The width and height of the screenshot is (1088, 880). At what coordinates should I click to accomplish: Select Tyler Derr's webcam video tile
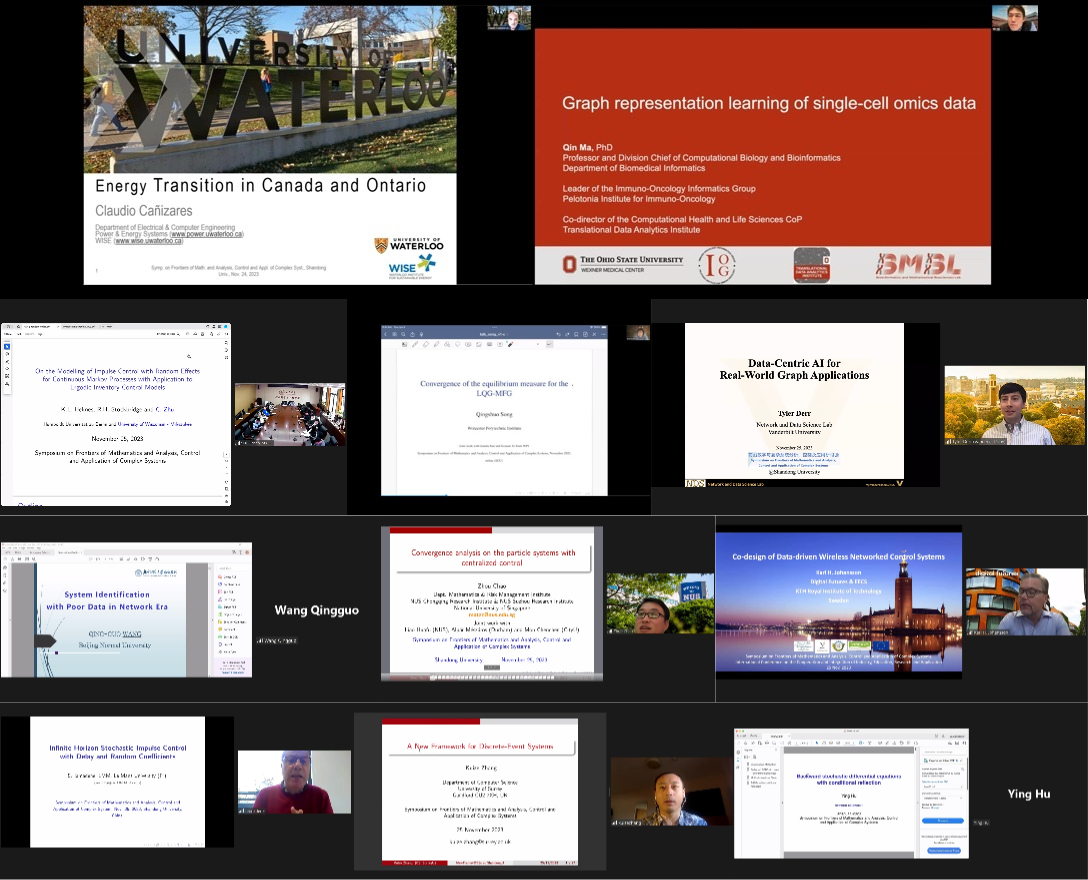1014,405
